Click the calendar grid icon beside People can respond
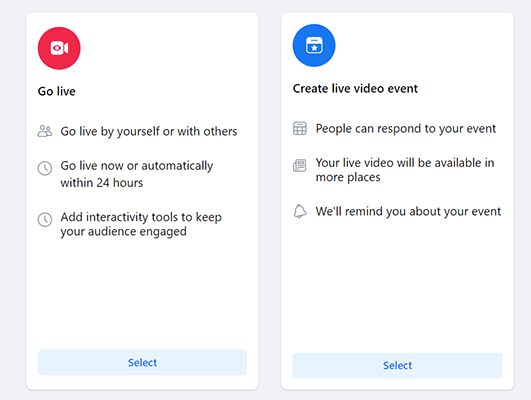531x400 pixels. coord(300,128)
